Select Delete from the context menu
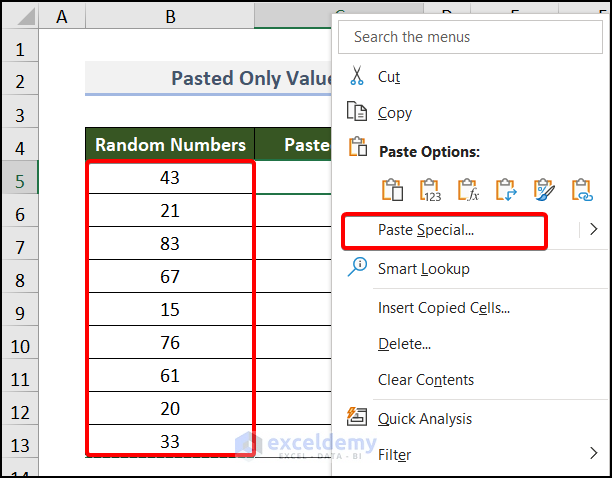This screenshot has width=612, height=478. (x=404, y=344)
